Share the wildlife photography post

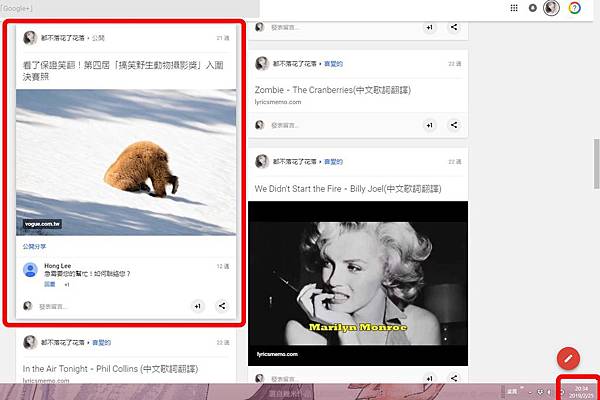point(222,306)
